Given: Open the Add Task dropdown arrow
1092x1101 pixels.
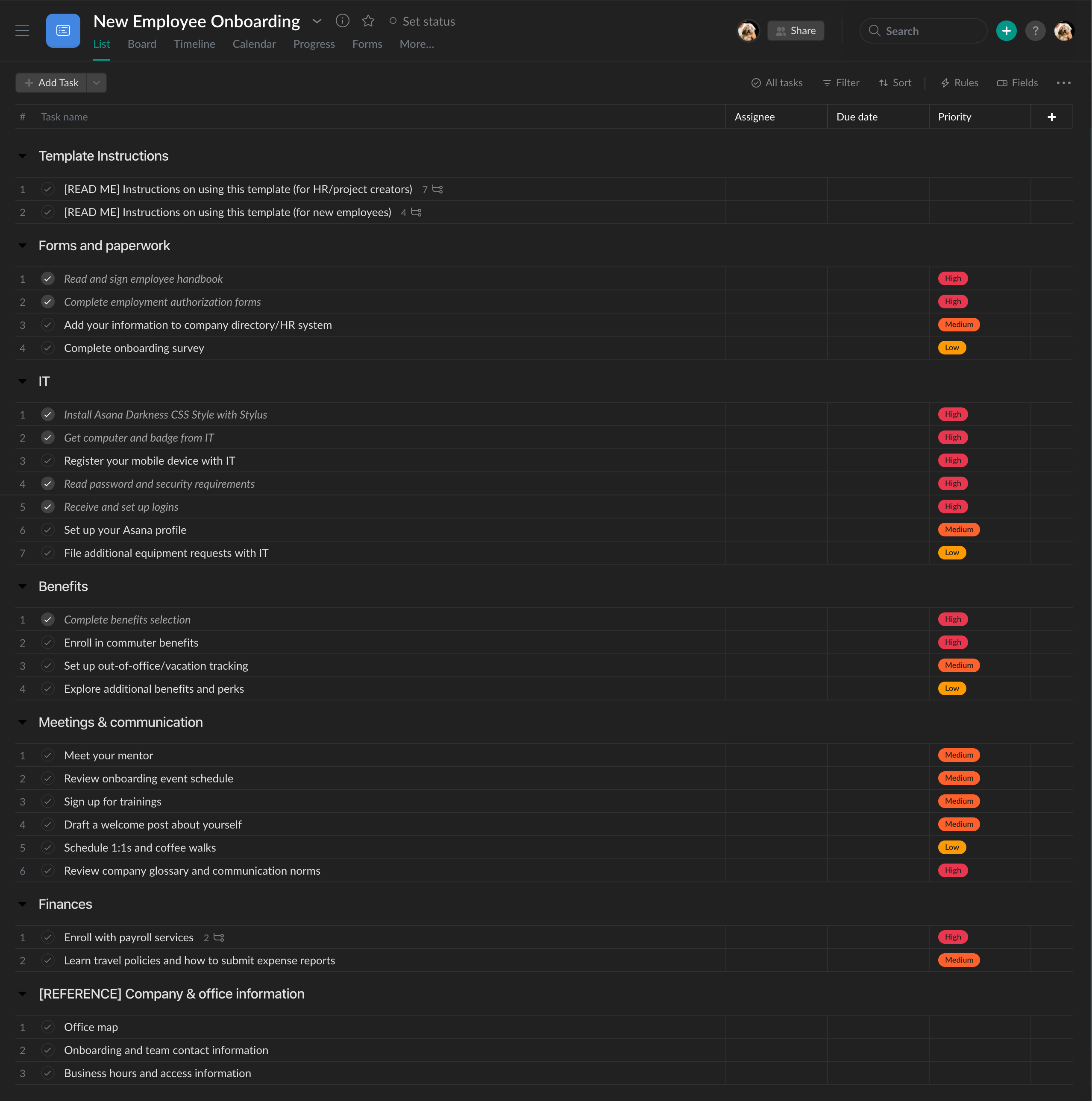Looking at the screenshot, I should (x=97, y=83).
